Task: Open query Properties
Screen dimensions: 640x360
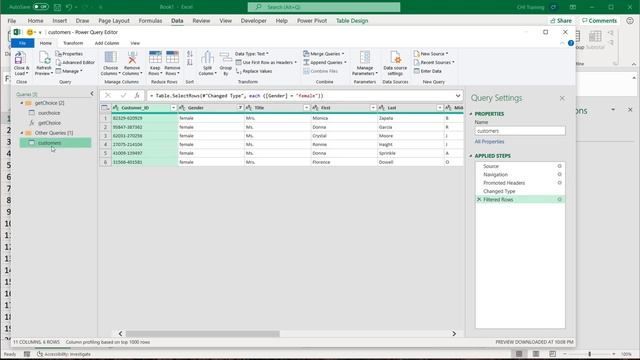Action: [x=69, y=53]
